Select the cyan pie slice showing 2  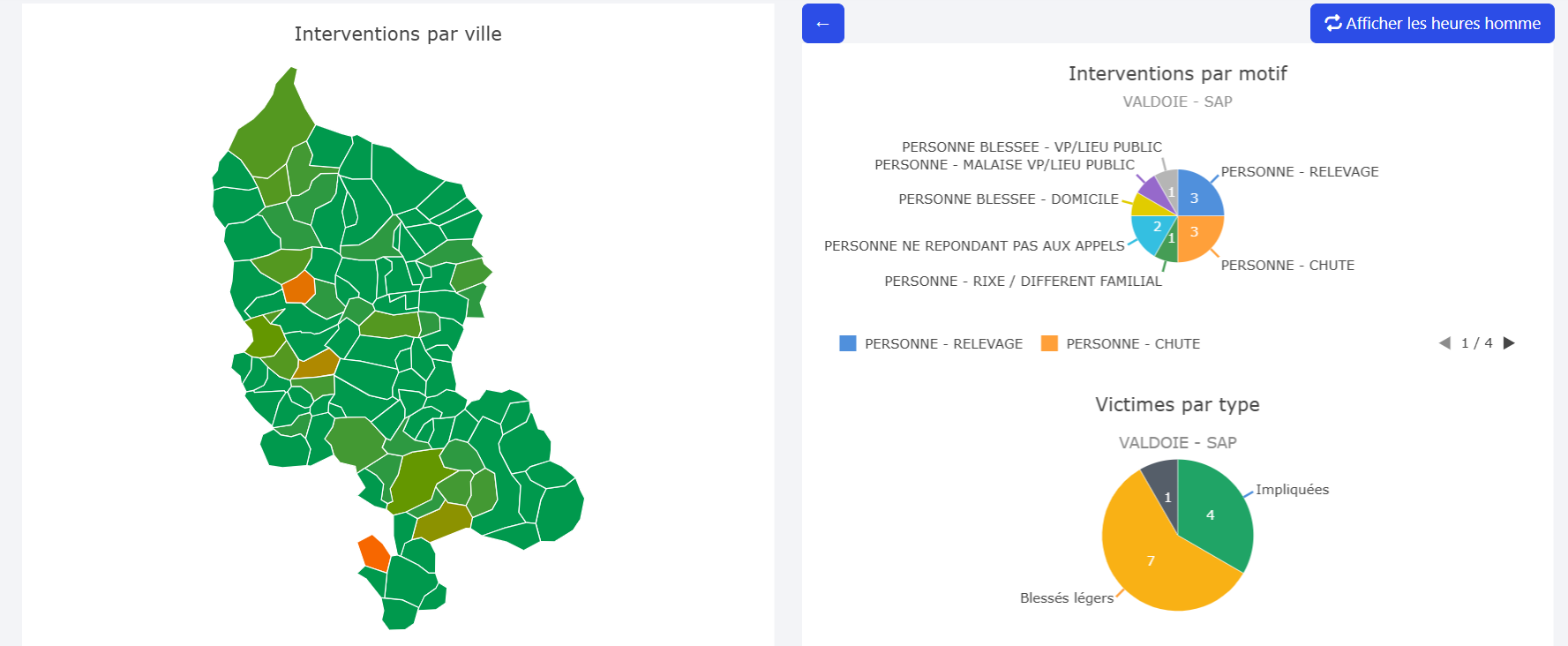click(x=1152, y=231)
